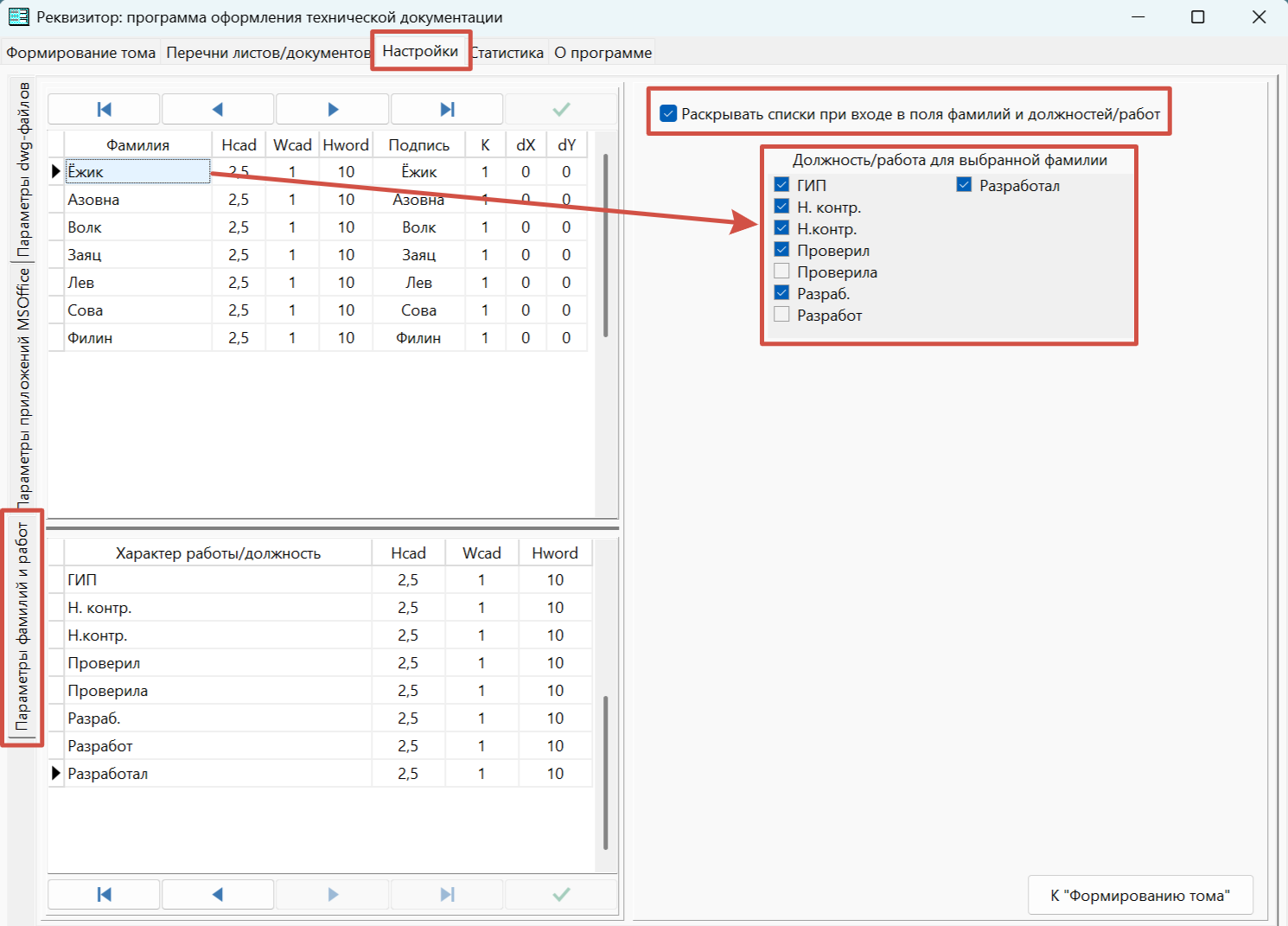Go to previous record in surnames navigator

click(x=218, y=109)
